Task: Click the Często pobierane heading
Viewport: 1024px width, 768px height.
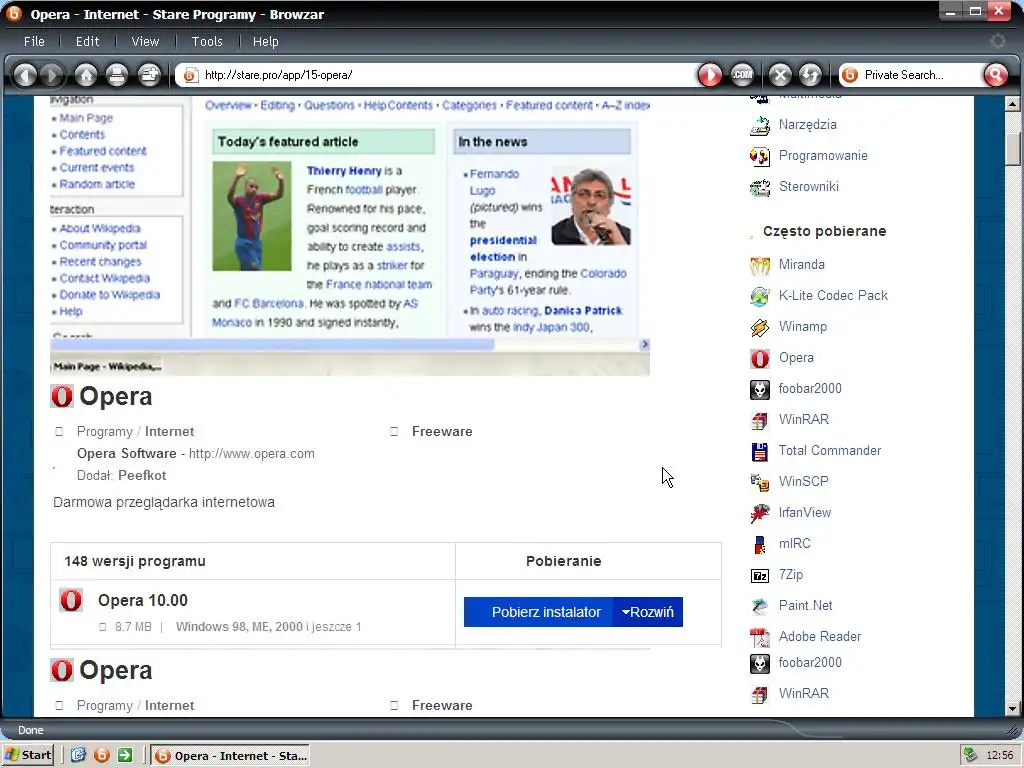Action: click(824, 231)
